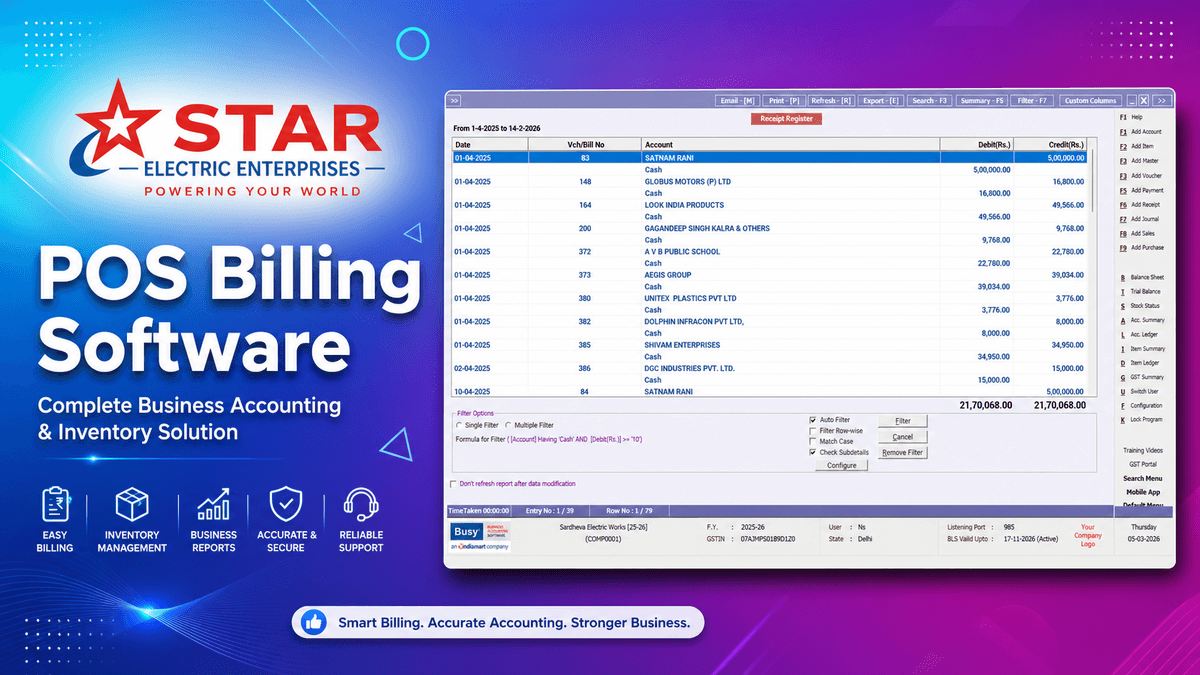Choose F3 Add Master from side menu

[x=1139, y=161]
